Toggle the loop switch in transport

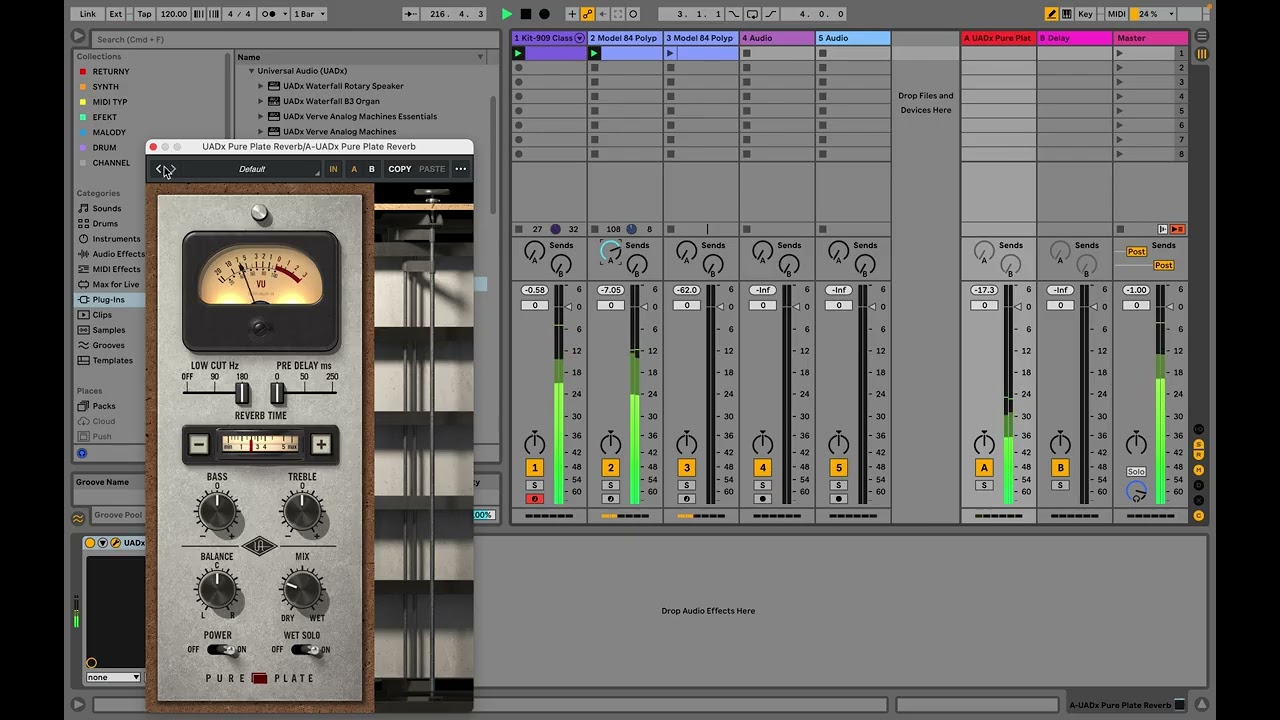coord(751,14)
